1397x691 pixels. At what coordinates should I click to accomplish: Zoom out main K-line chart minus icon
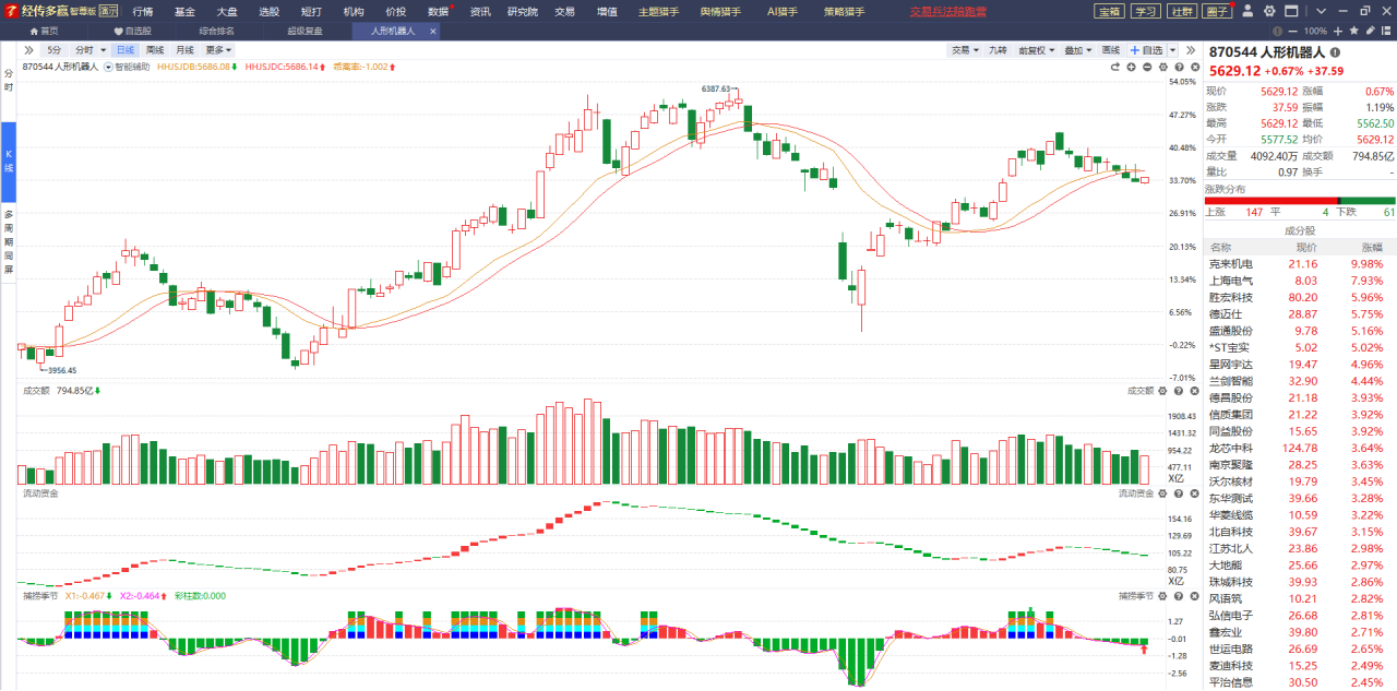coord(1147,67)
